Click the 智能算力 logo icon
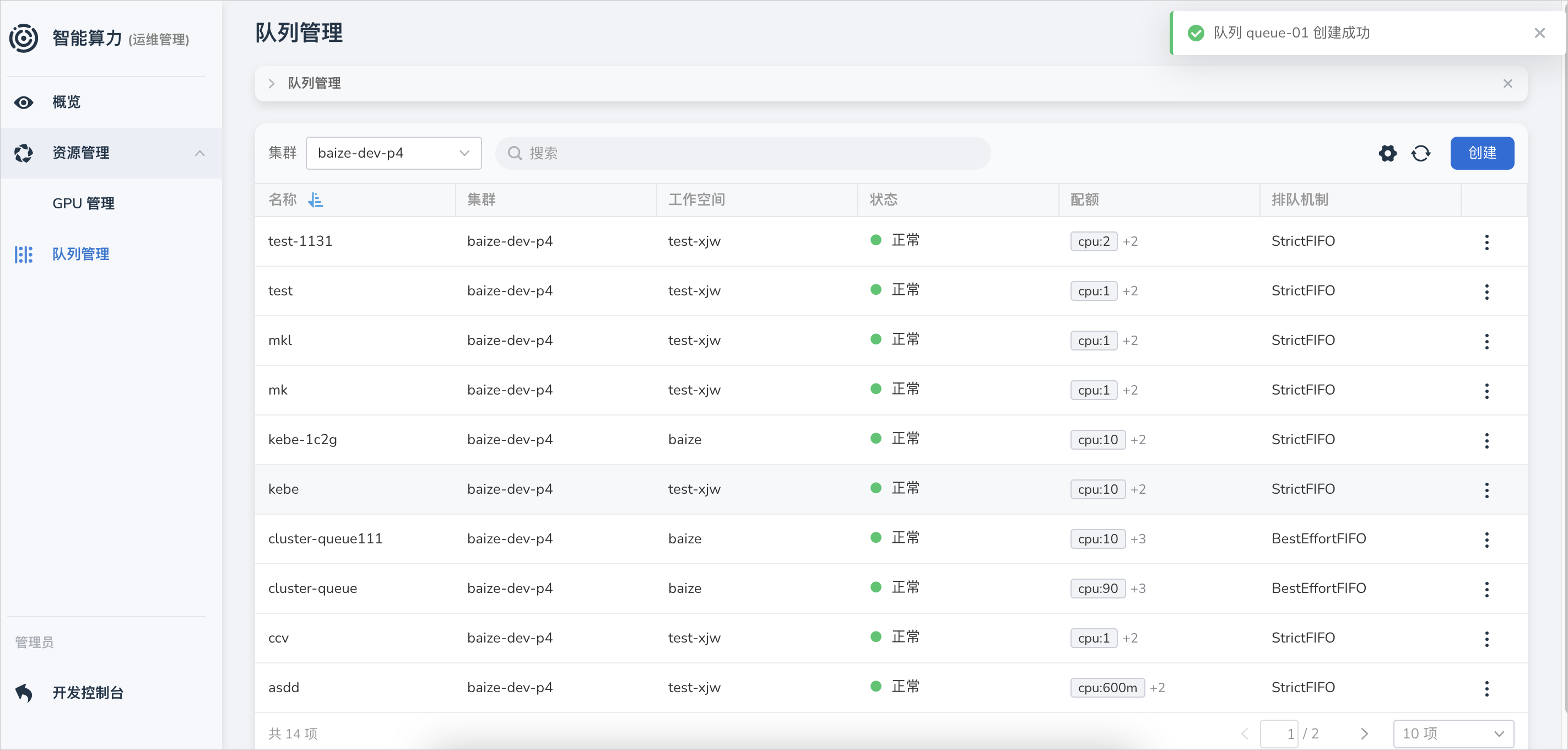This screenshot has height=750, width=1568. (24, 39)
